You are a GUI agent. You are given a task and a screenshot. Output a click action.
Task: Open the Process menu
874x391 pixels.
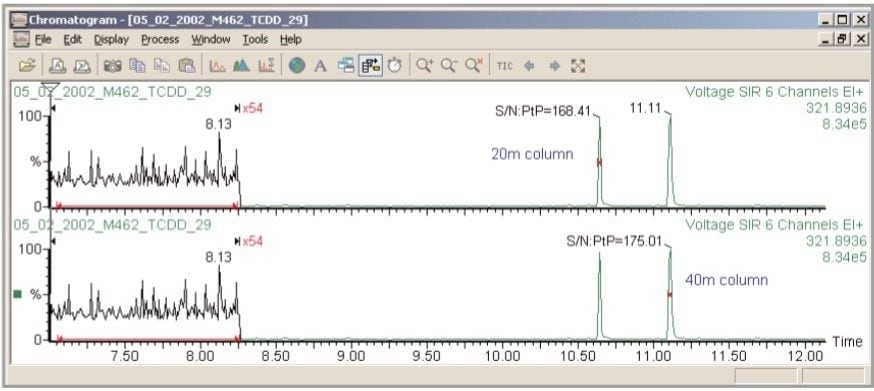pos(160,40)
